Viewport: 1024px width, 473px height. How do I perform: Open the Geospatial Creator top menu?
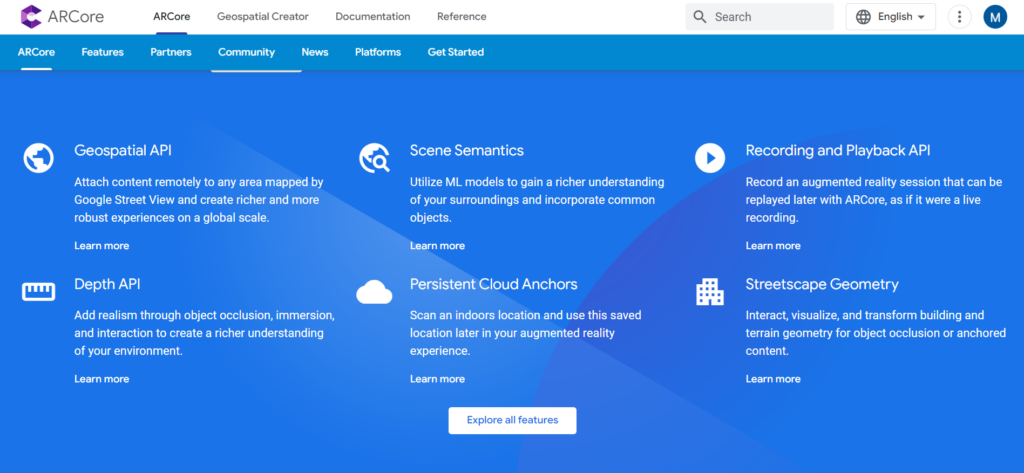(x=263, y=17)
